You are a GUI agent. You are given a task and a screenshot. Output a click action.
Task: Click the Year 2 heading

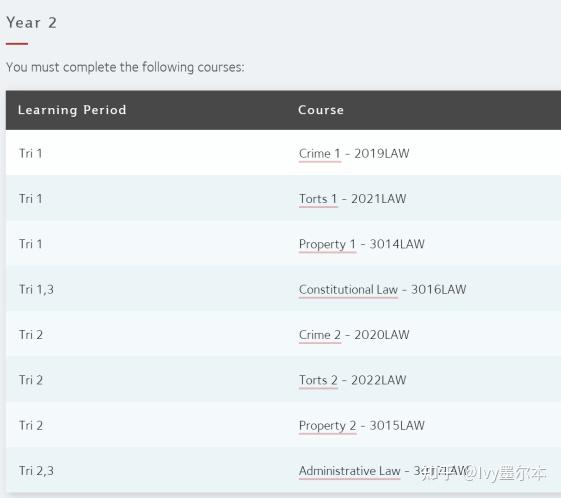click(x=31, y=23)
